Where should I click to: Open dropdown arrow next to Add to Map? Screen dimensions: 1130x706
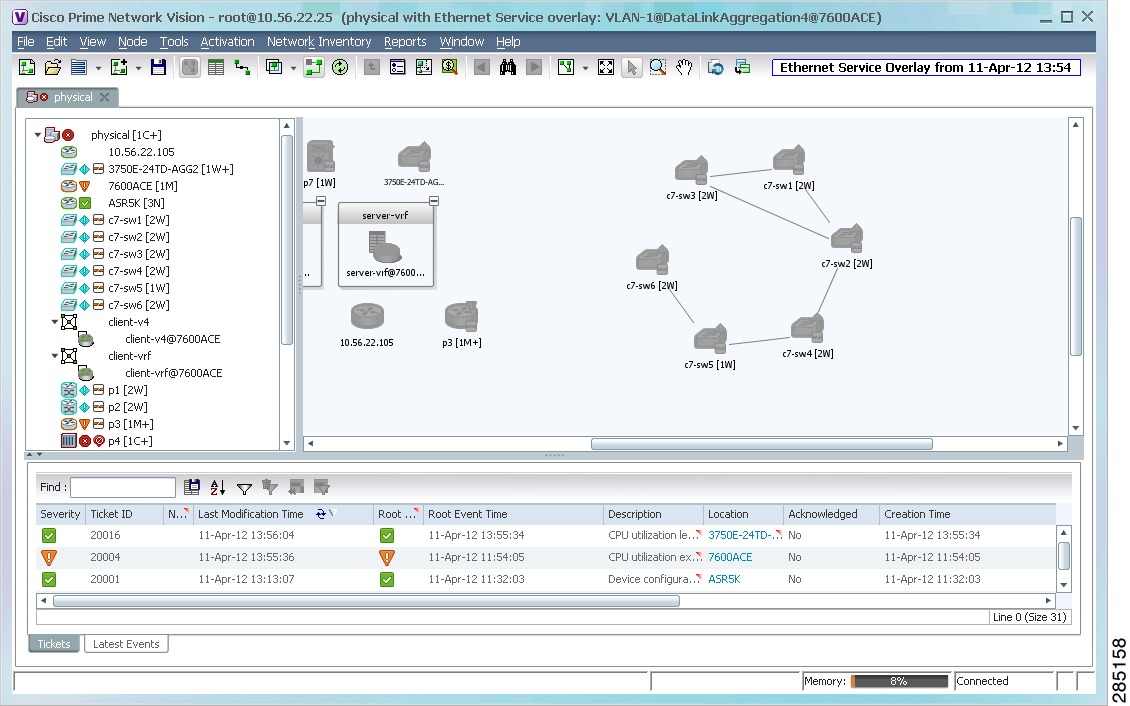138,68
